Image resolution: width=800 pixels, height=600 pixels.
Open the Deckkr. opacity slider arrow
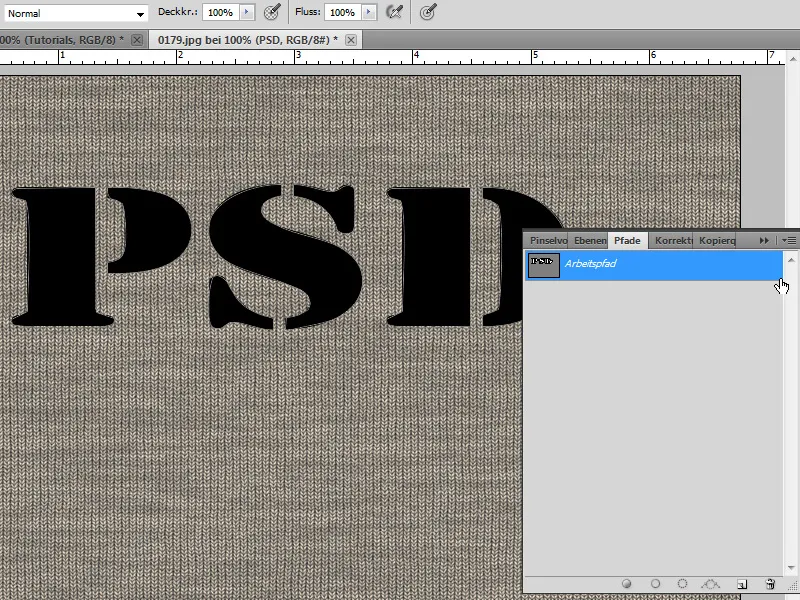(247, 13)
